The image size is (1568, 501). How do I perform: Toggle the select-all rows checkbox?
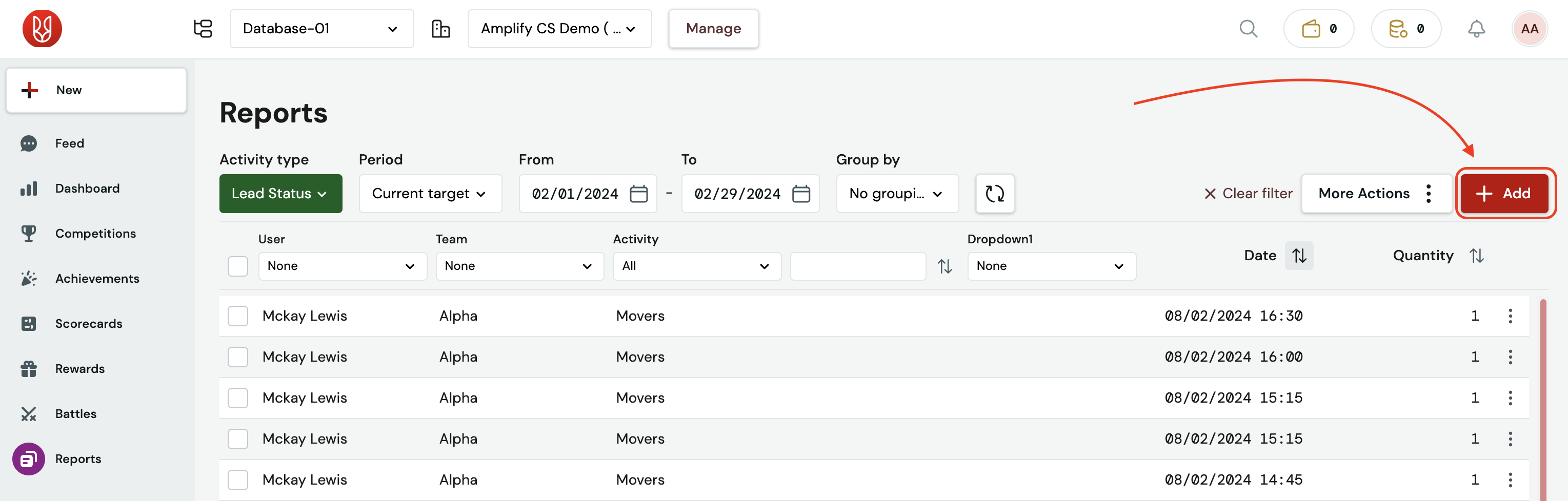[x=238, y=266]
